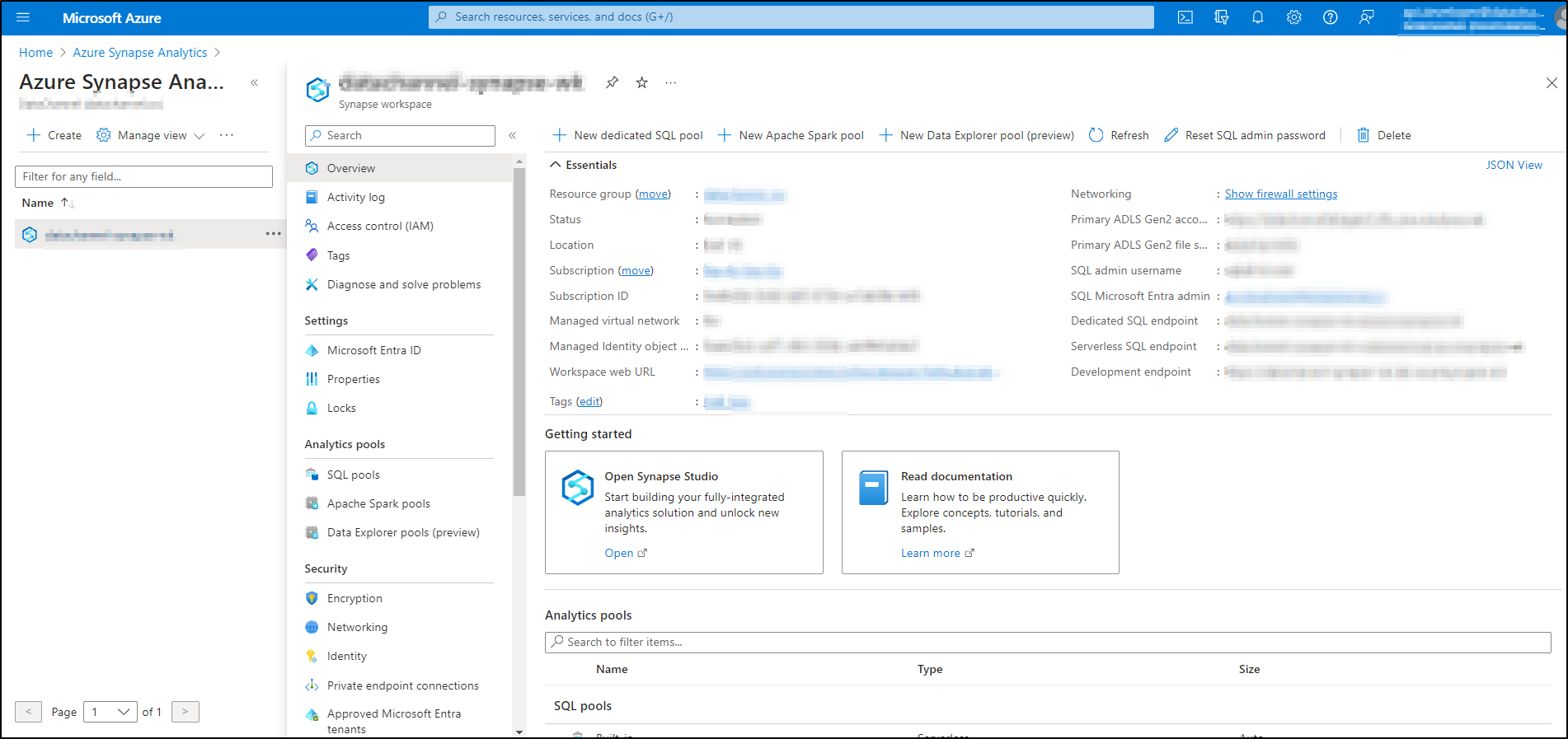
Task: Click next page arrow button
Action: (185, 712)
